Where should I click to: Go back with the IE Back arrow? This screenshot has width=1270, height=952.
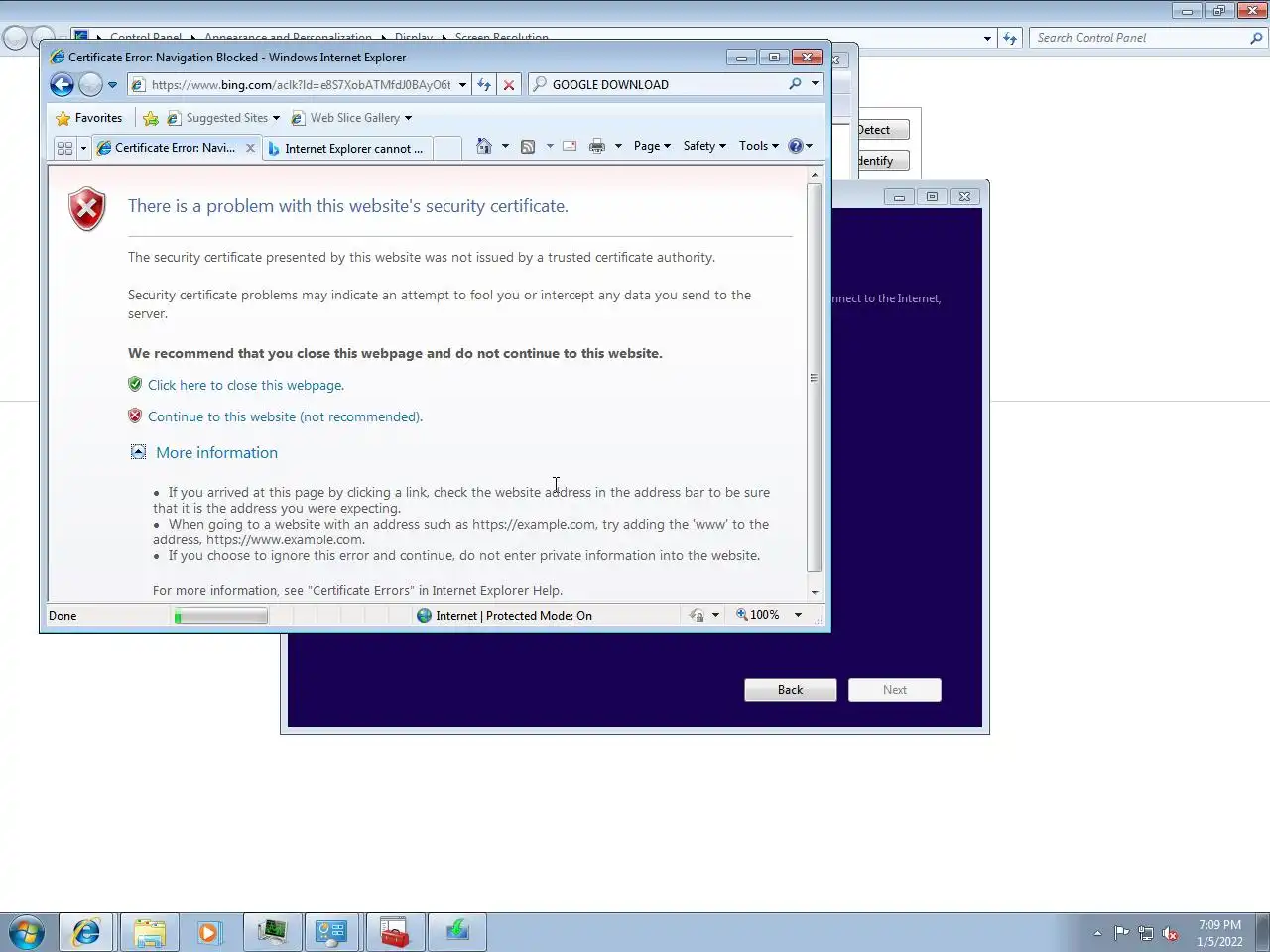[62, 85]
